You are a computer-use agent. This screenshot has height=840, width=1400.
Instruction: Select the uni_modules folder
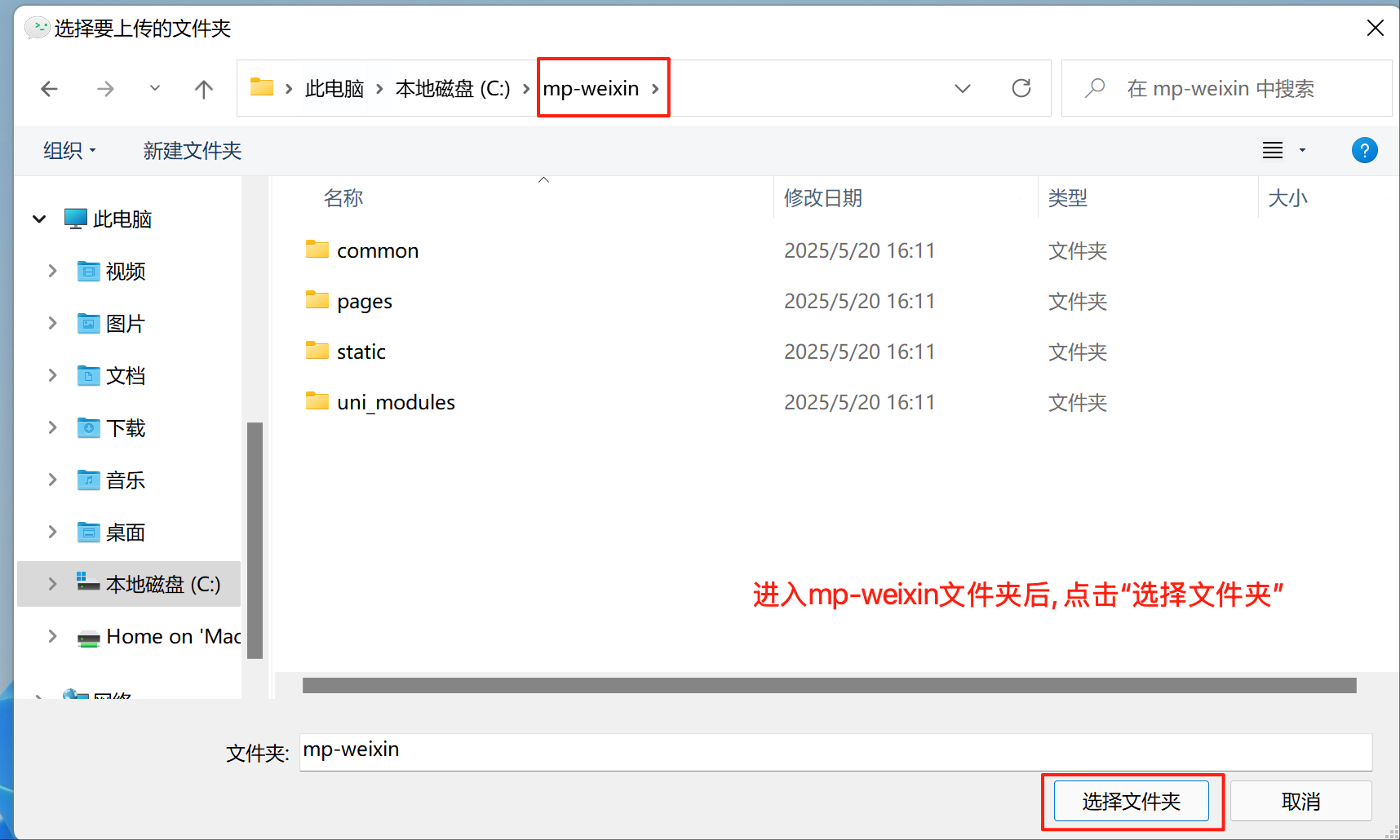tap(396, 402)
